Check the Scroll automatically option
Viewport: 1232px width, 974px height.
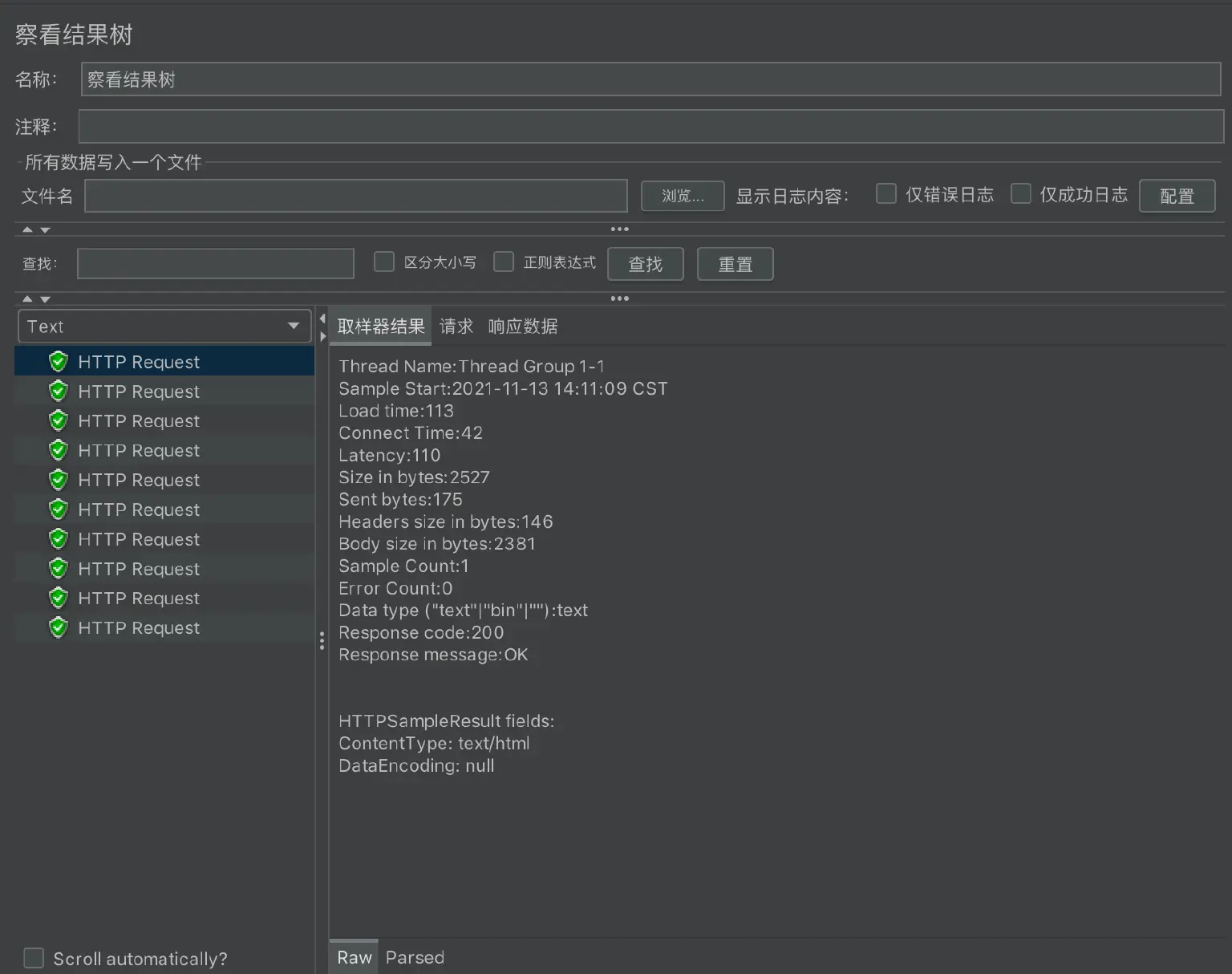(34, 958)
